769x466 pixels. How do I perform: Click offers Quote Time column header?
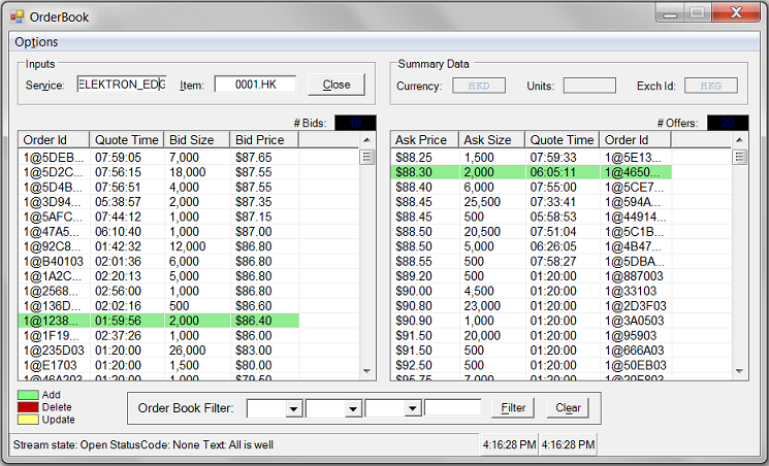pyautogui.click(x=562, y=140)
